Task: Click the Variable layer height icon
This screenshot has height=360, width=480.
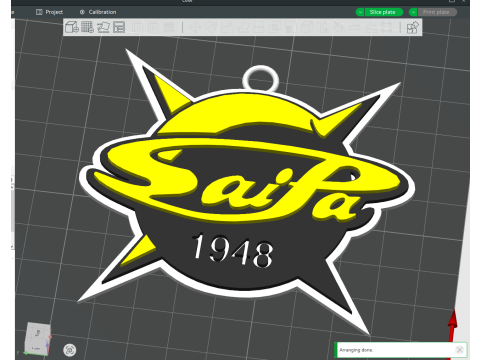Action: (x=169, y=27)
